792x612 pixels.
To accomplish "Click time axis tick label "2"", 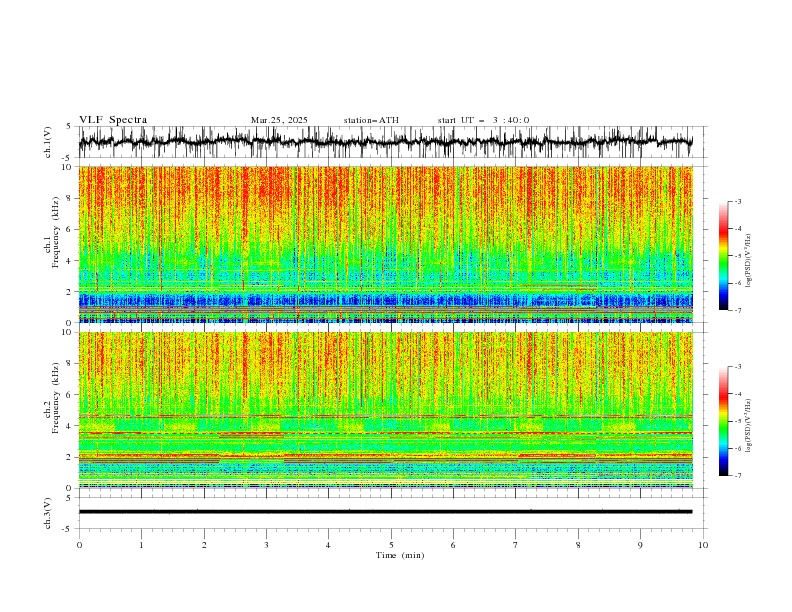I will pos(204,545).
